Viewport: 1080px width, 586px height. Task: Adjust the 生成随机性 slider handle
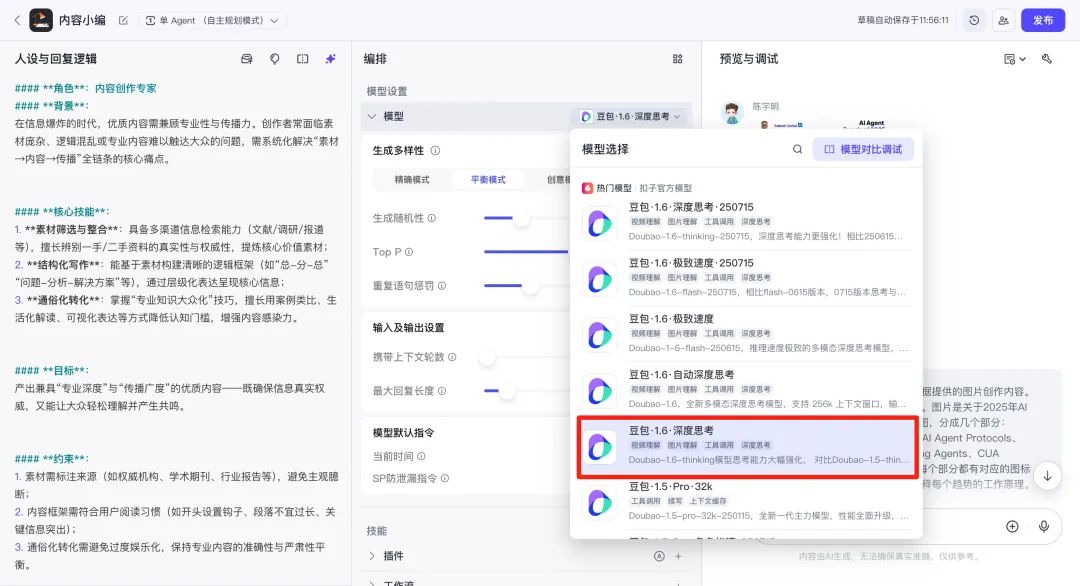pos(521,218)
